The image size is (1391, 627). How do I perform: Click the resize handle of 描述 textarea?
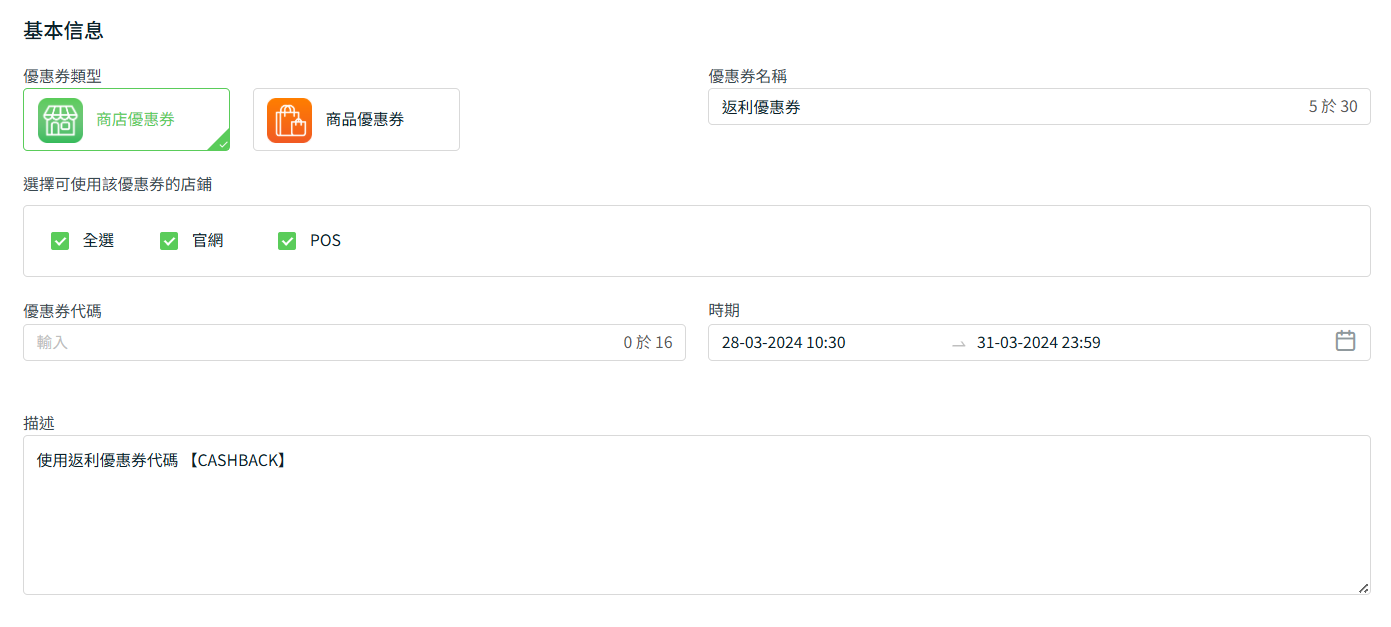pyautogui.click(x=1363, y=588)
